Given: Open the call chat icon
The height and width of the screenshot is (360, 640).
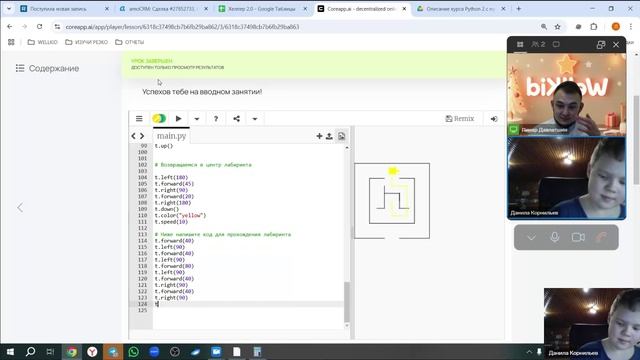Looking at the screenshot, I should (556, 44).
